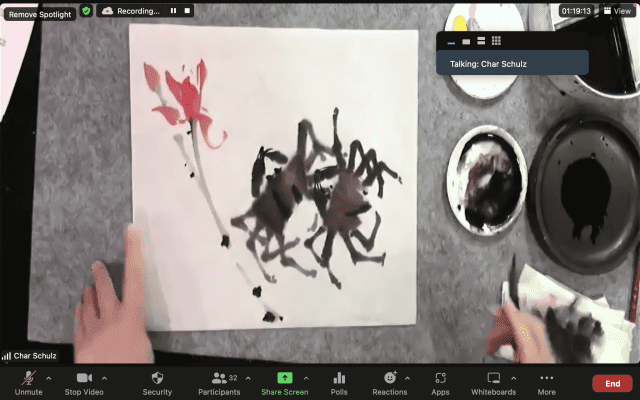Expand arrow next to Whiteboards
This screenshot has width=640, height=400.
coord(513,378)
